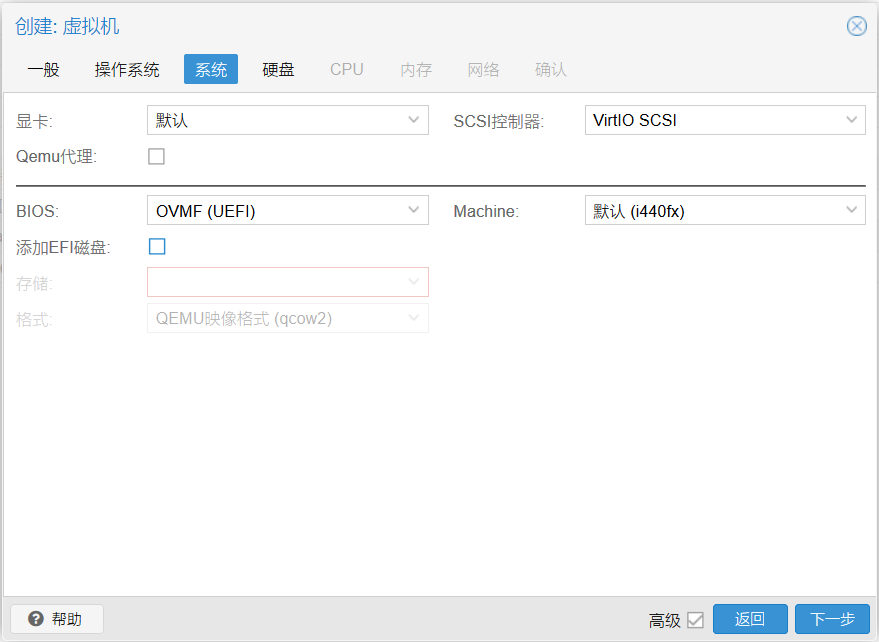This screenshot has width=879, height=642.
Task: Enable the Qemu代理 checkbox
Action: coord(156,156)
